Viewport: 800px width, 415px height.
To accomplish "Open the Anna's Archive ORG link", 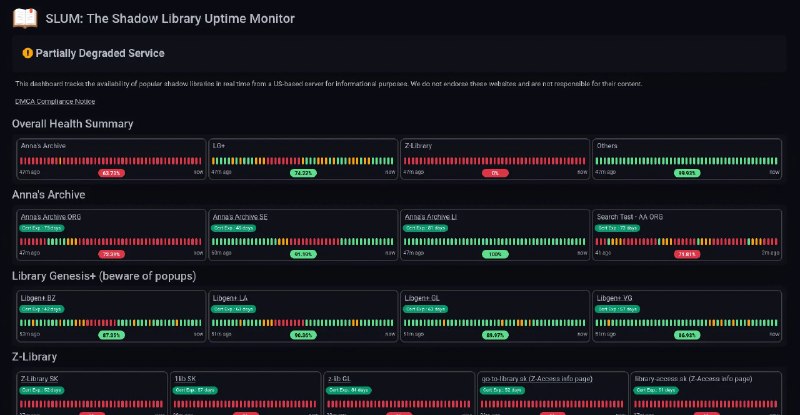I will [x=51, y=217].
